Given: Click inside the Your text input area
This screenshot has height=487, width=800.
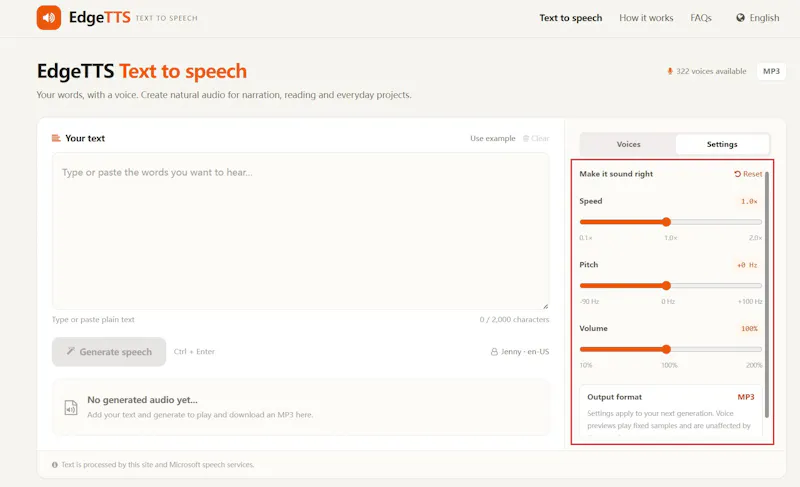Looking at the screenshot, I should pyautogui.click(x=301, y=231).
